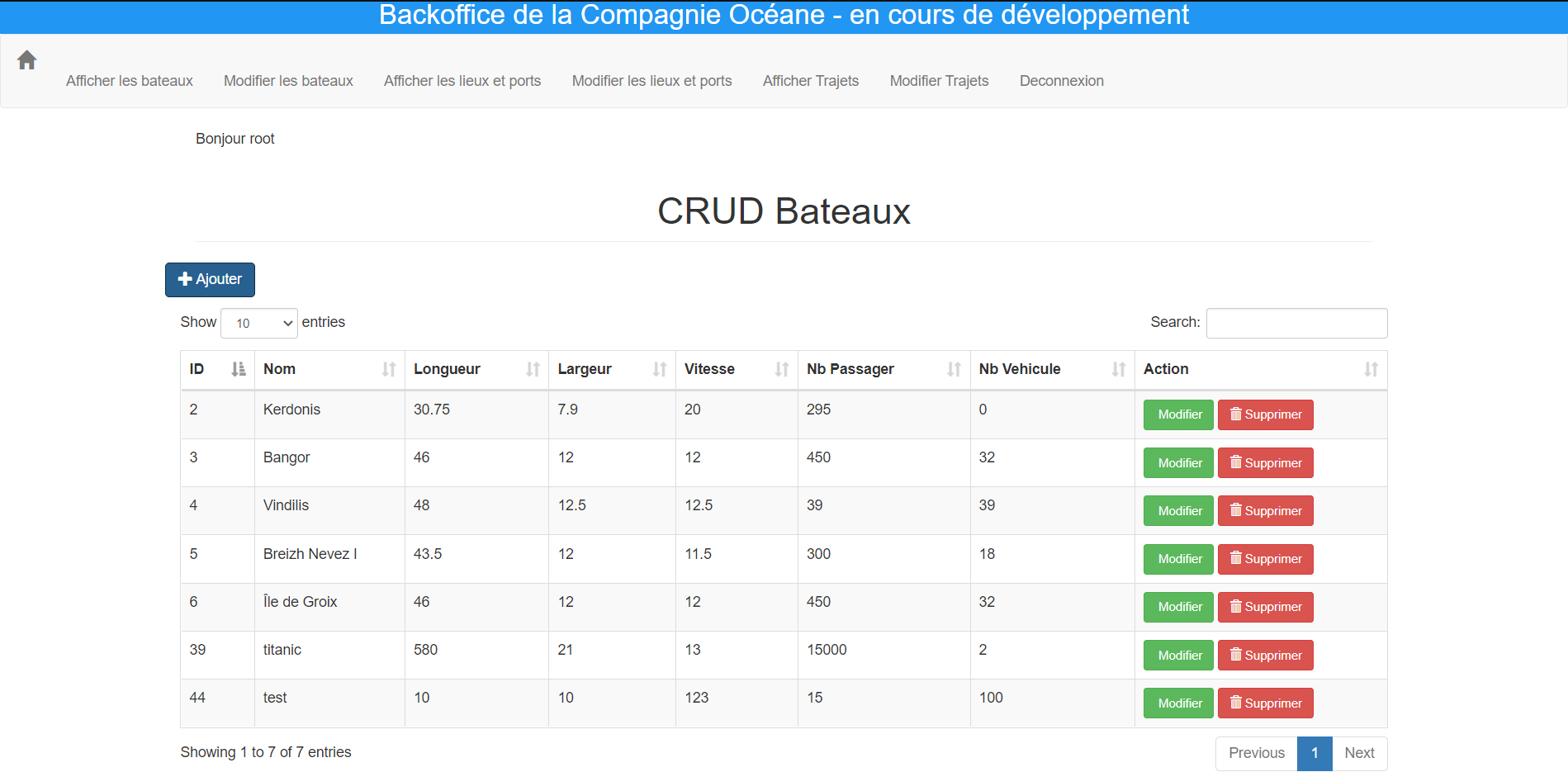1568x772 pixels.
Task: Sort by Action column sort icon
Action: pos(1371,369)
